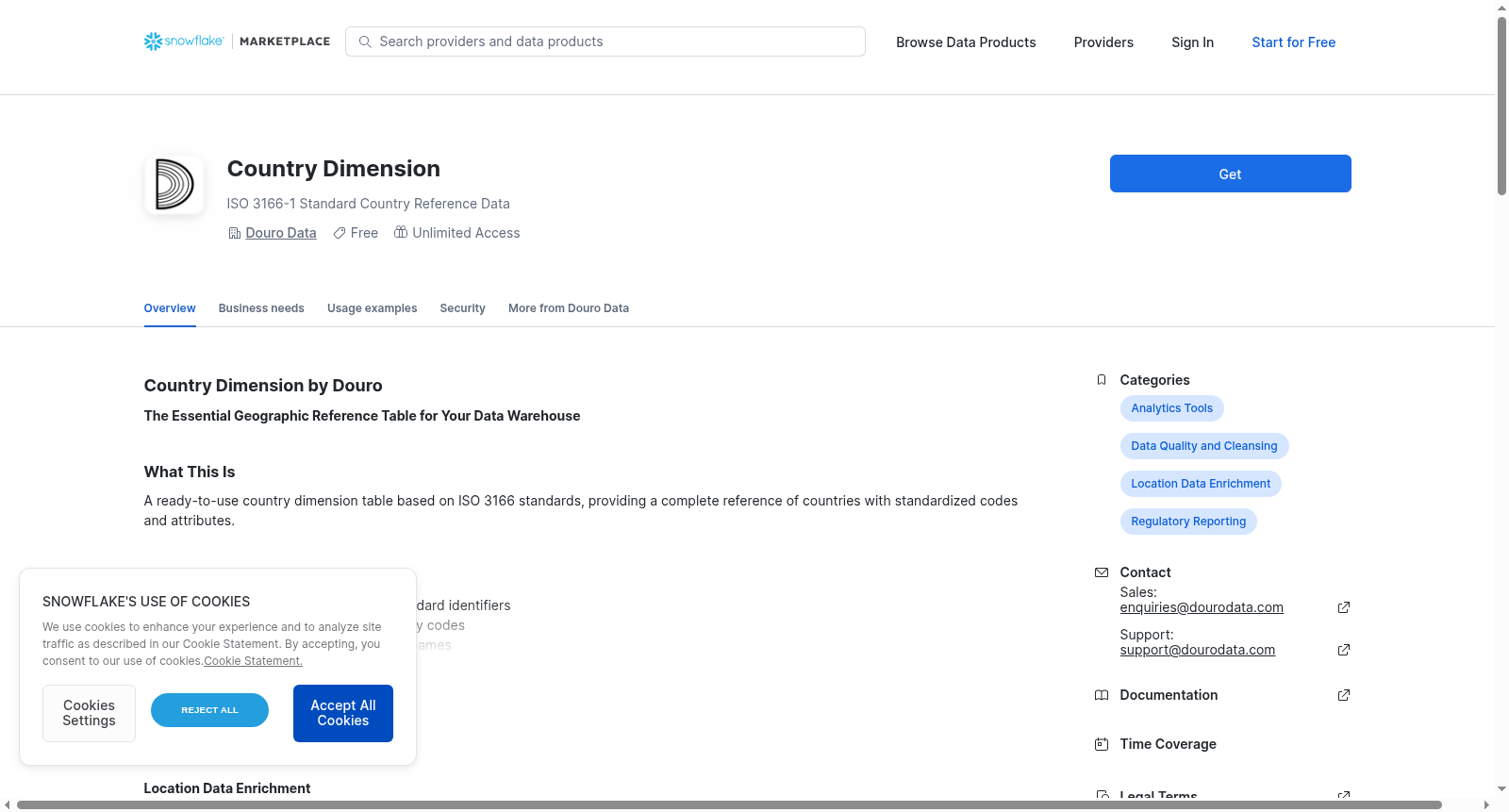Image resolution: width=1509 pixels, height=812 pixels.
Task: Click the building icon beside Douro Data
Action: click(235, 233)
